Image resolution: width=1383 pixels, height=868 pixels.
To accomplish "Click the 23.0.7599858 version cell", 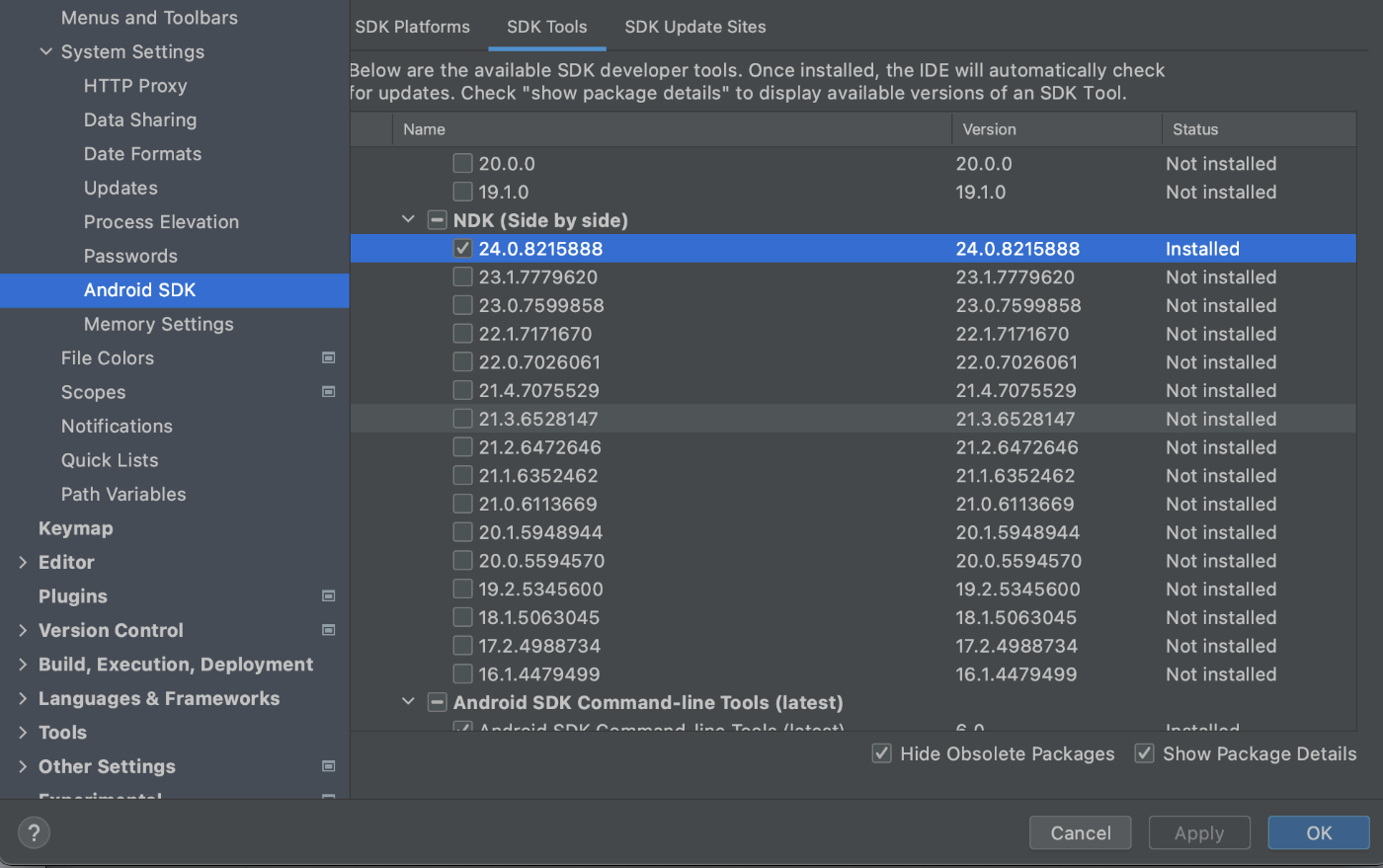I will coord(1017,306).
